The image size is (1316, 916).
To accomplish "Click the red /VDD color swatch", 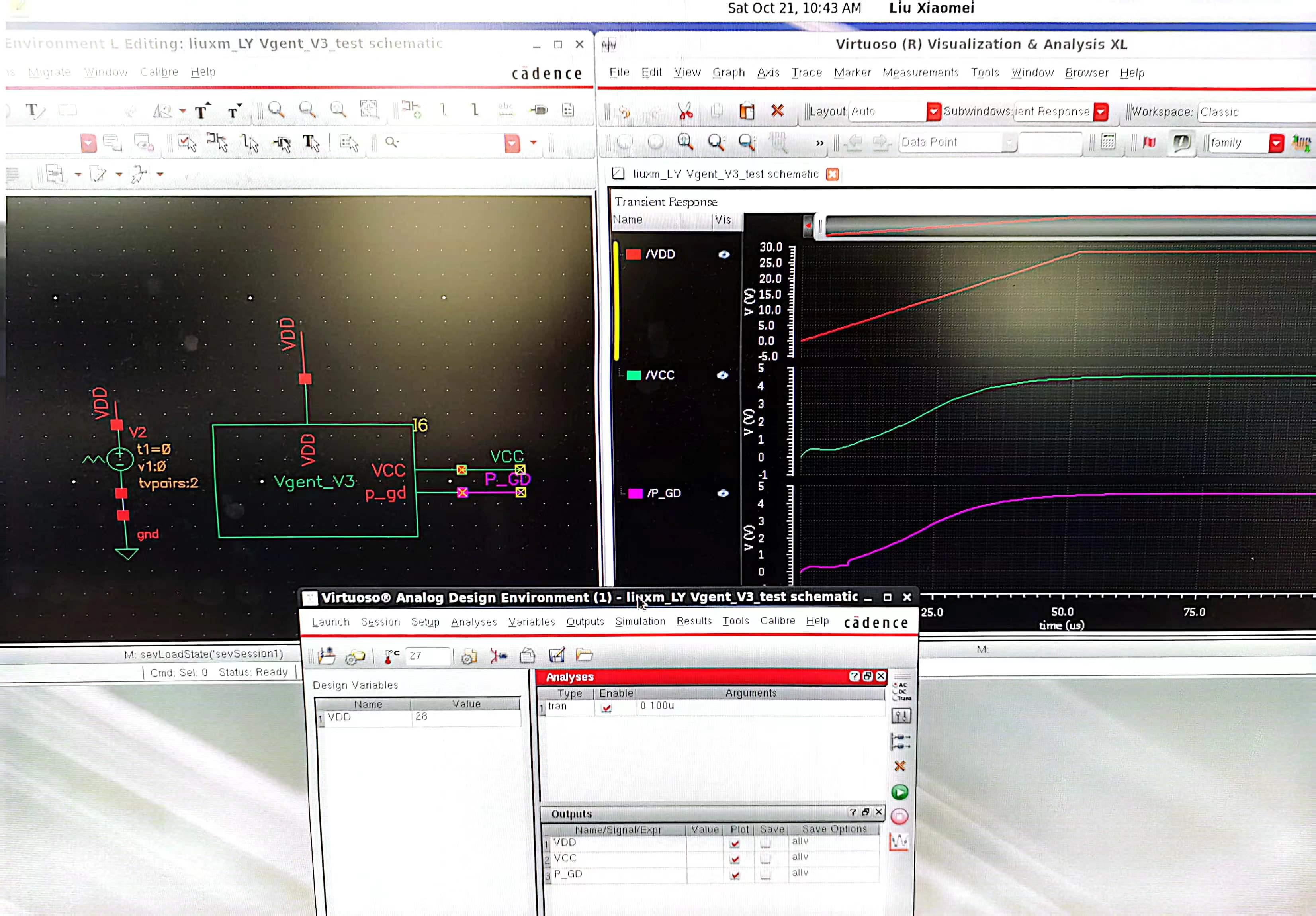I will [x=633, y=254].
